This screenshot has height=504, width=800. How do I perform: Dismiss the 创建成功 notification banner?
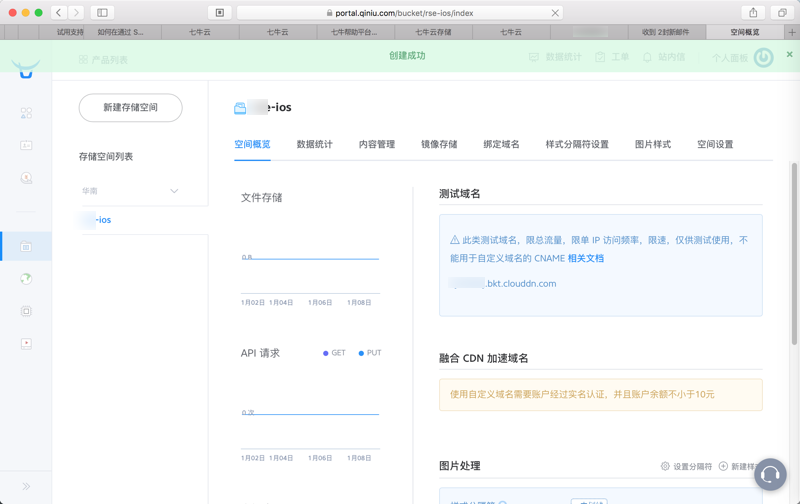[x=789, y=55]
